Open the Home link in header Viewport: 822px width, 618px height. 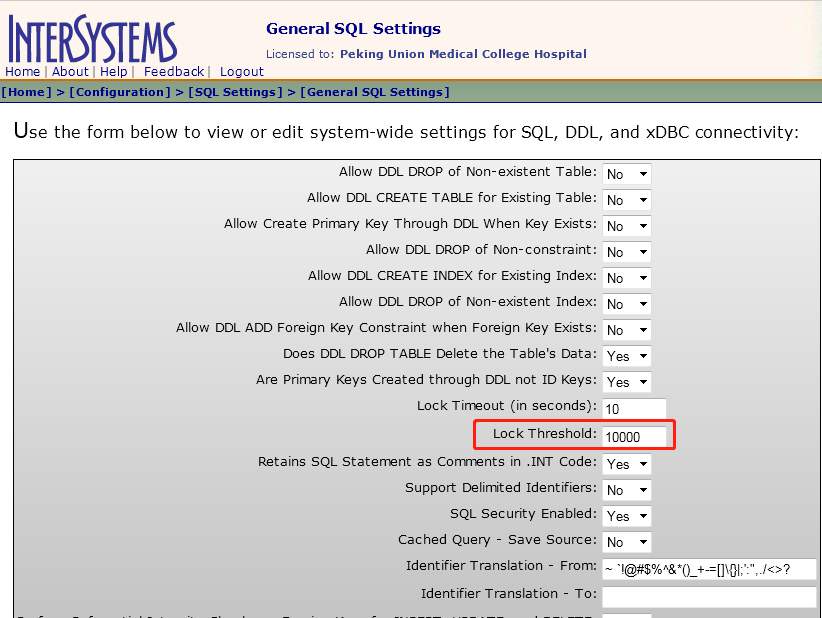point(23,72)
